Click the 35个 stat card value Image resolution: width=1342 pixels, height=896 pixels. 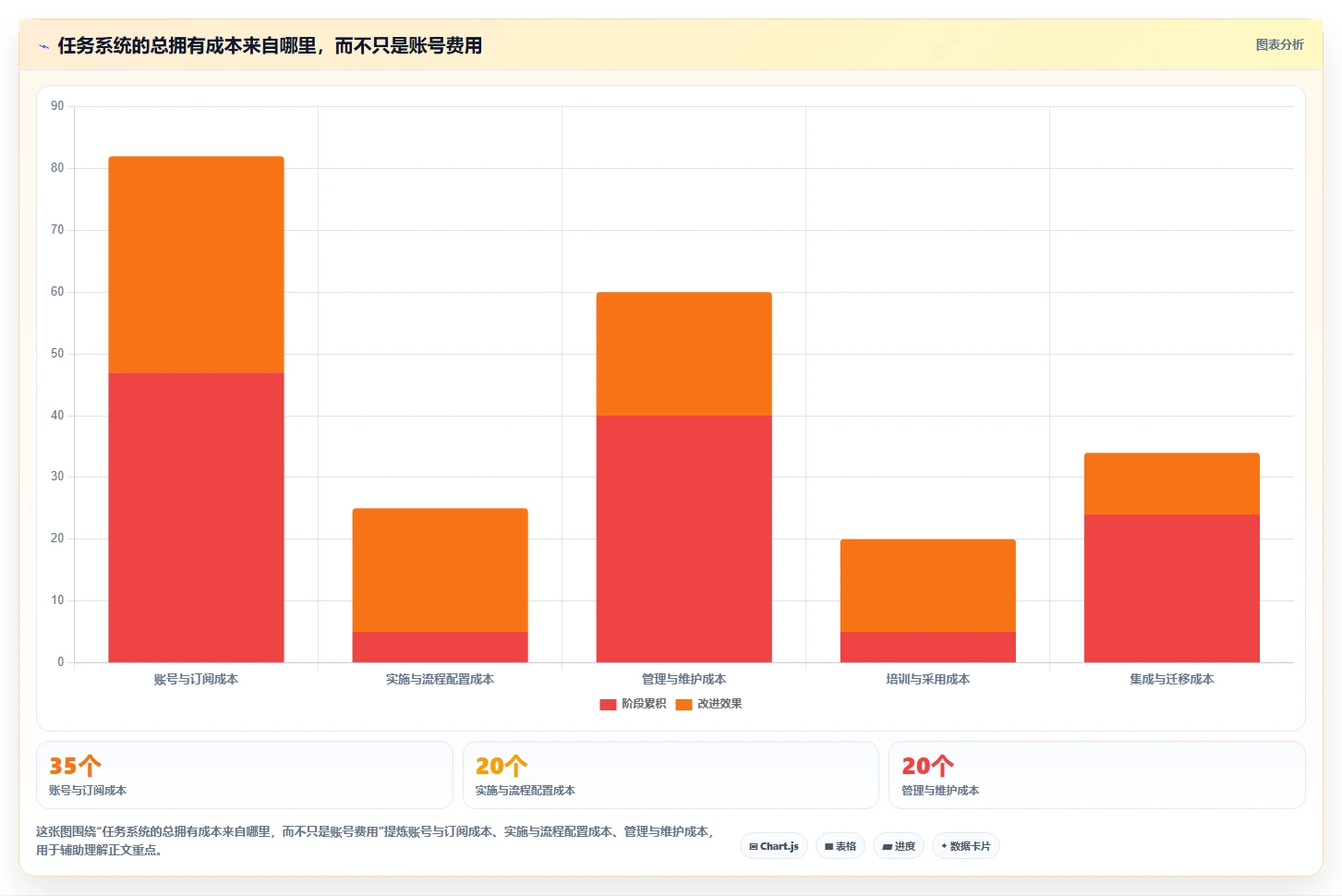click(75, 766)
